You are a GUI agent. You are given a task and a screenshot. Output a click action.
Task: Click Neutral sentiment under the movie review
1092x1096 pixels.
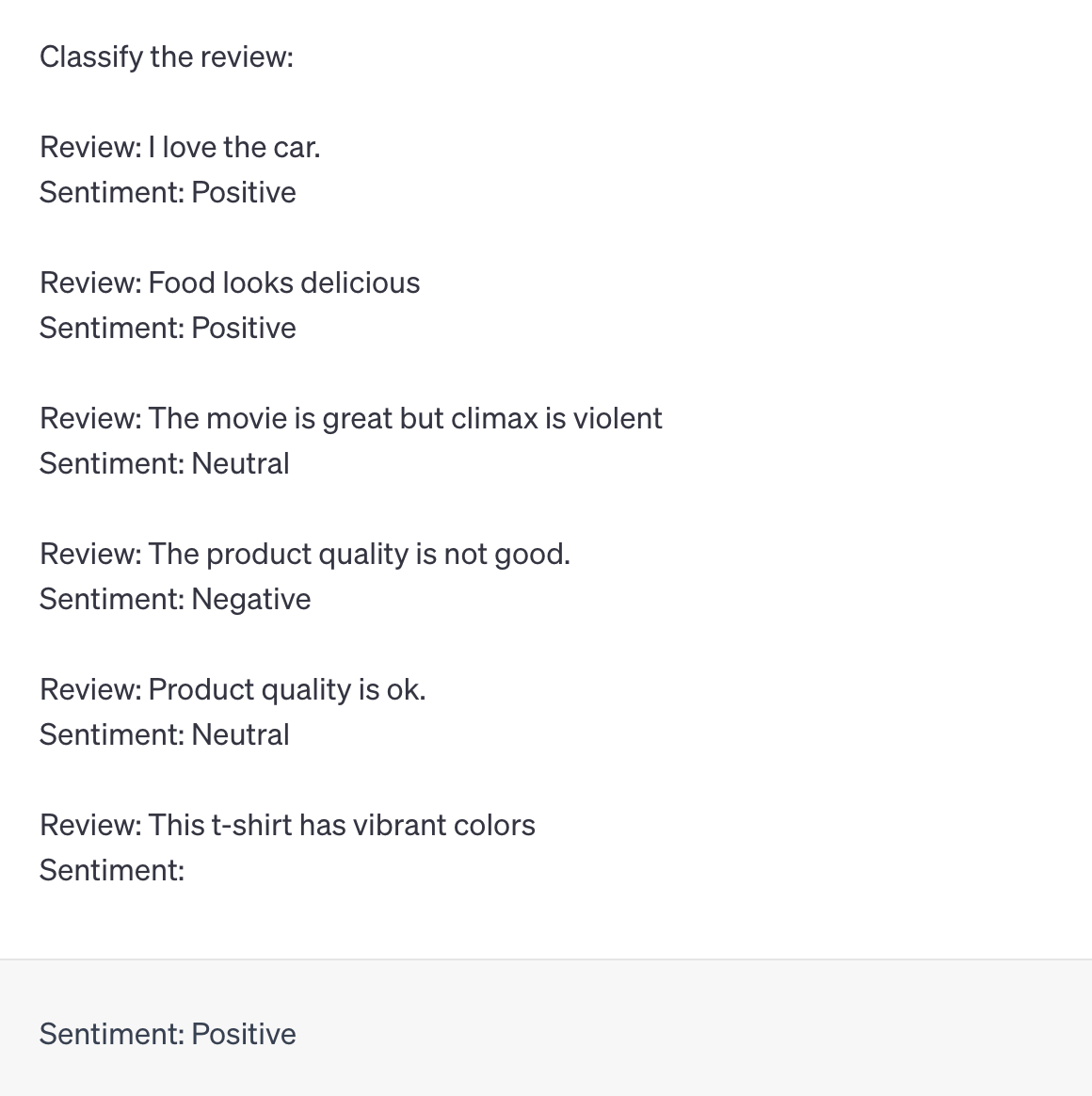point(240,463)
